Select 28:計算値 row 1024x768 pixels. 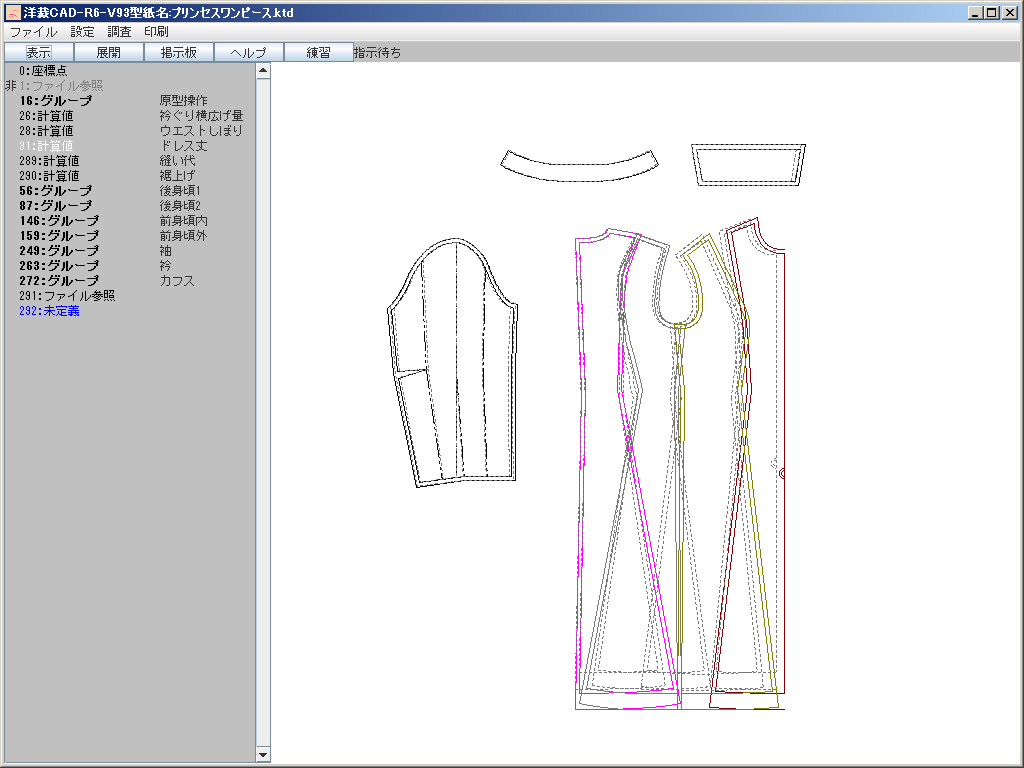tap(130, 131)
